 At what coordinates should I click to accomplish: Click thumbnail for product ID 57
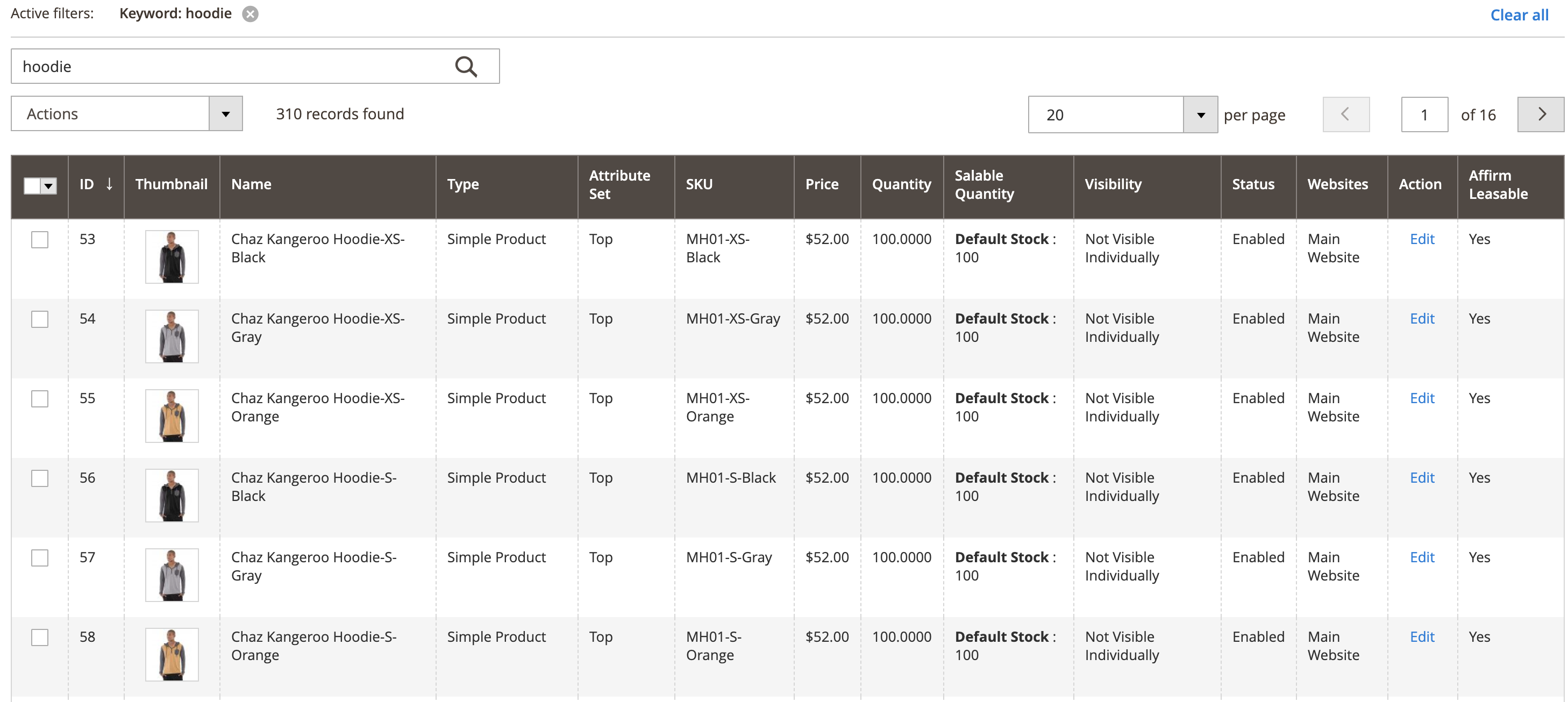(172, 575)
